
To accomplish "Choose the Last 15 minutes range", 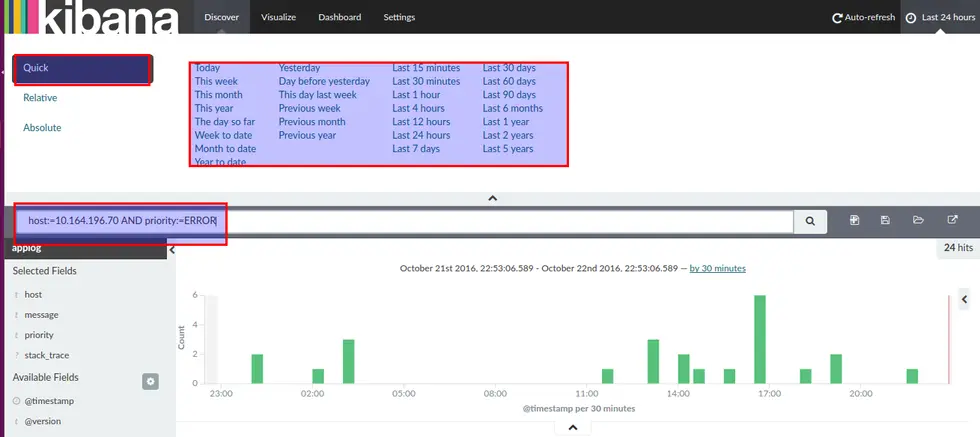I will click(x=426, y=68).
